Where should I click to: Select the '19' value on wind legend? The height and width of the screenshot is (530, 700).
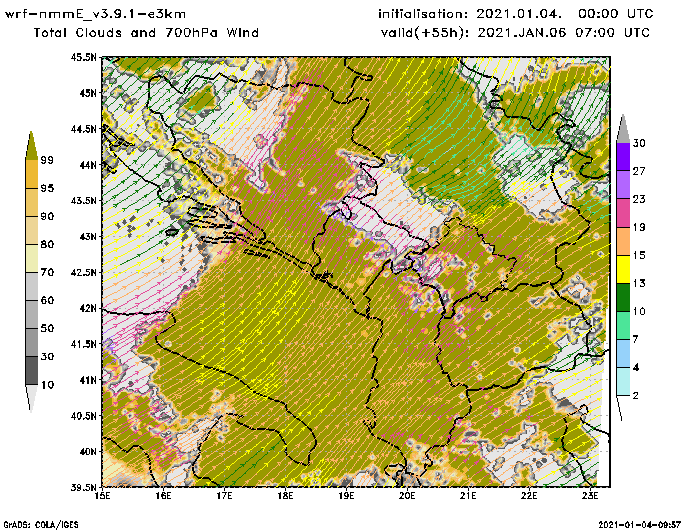[x=639, y=227]
